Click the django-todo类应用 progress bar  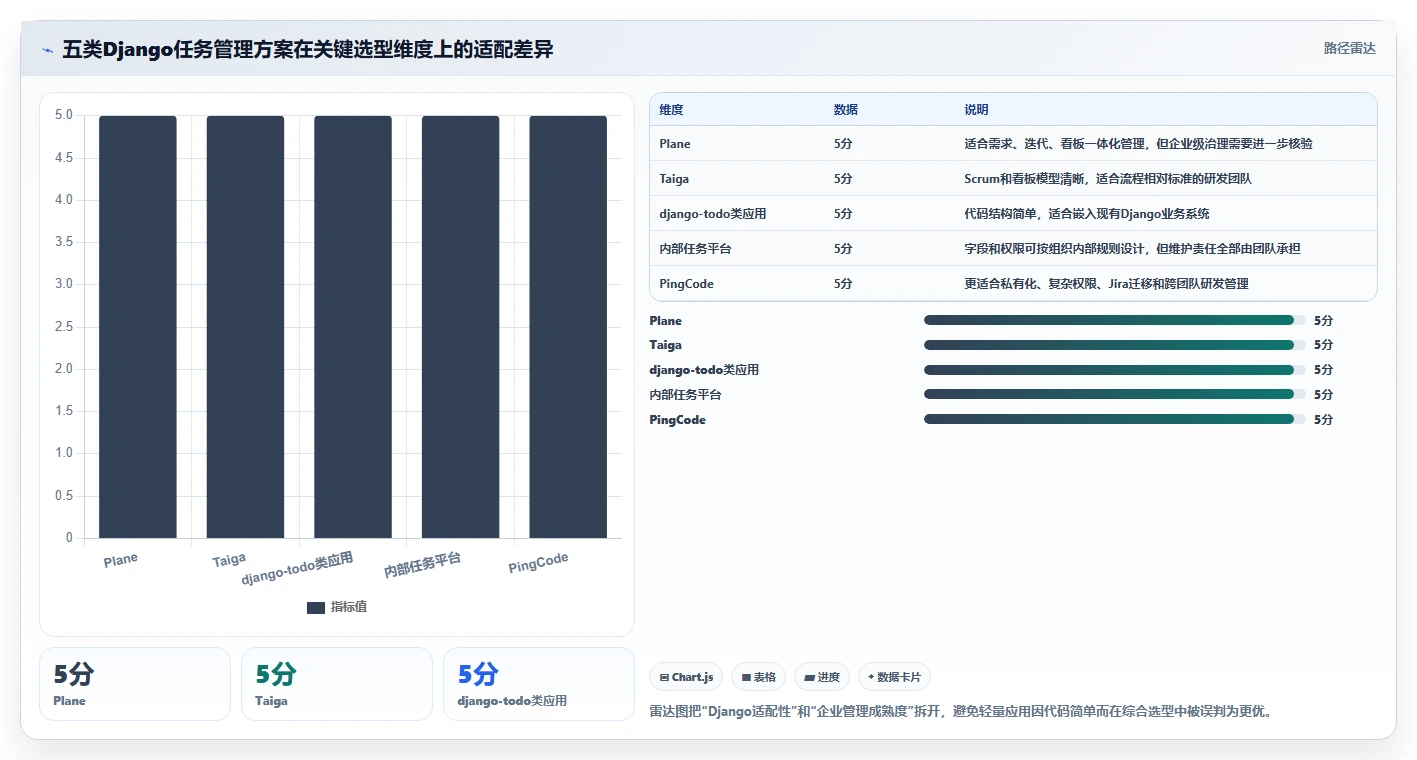[x=1115, y=370]
